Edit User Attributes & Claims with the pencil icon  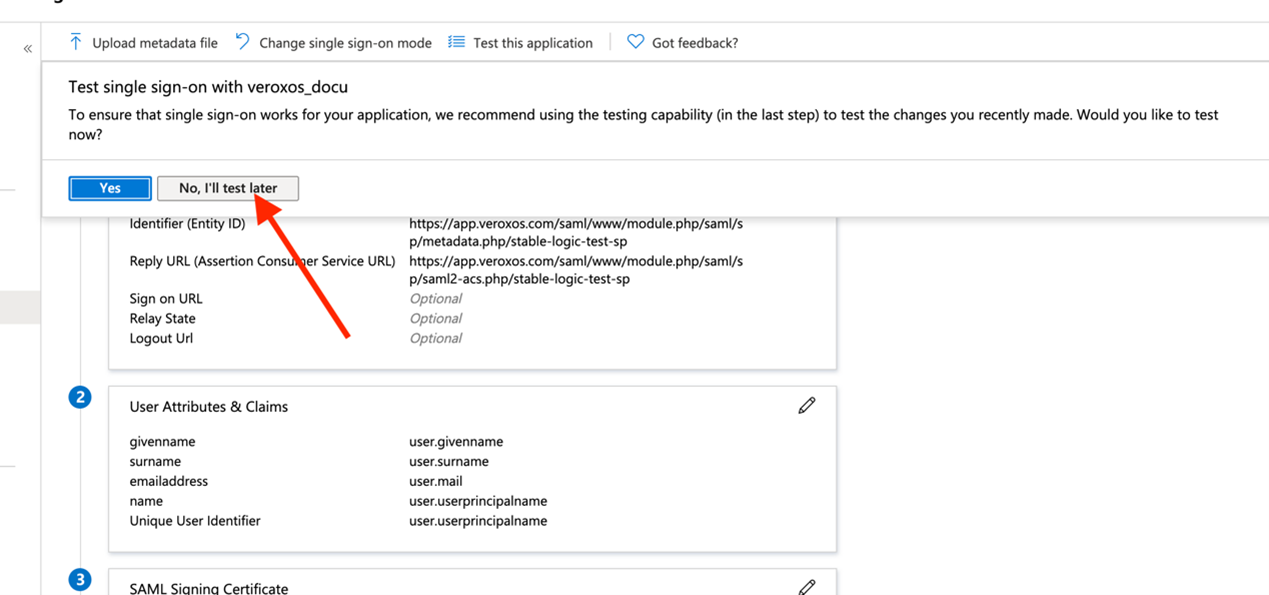point(807,405)
